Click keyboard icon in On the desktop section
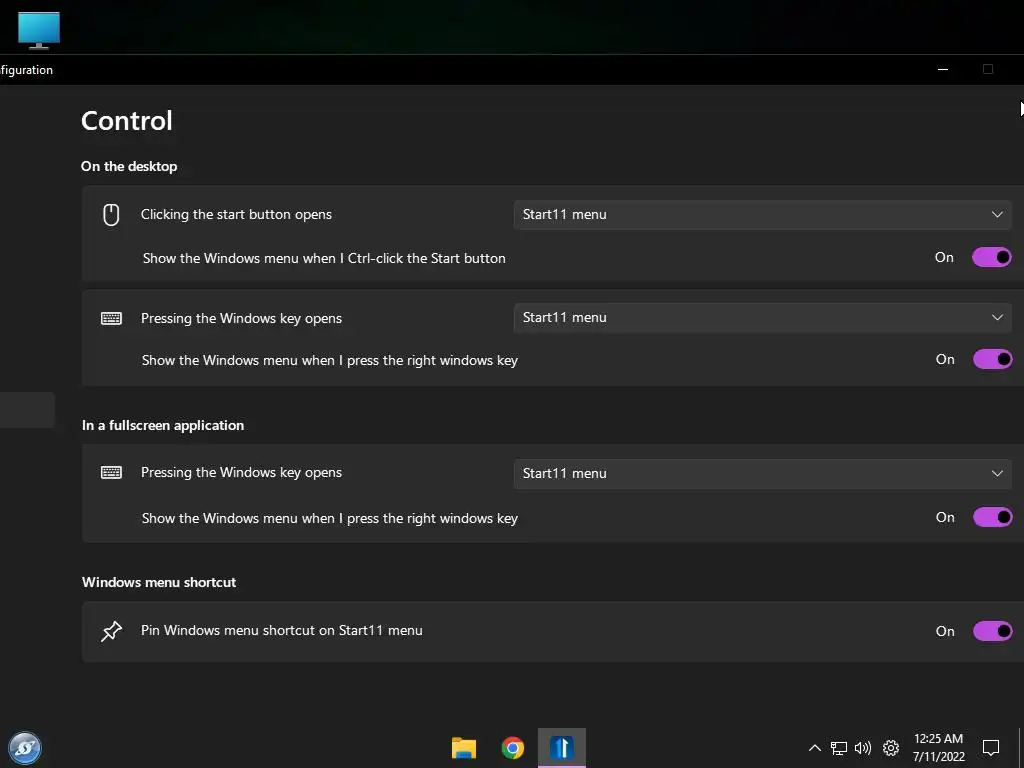1024x768 pixels. (x=111, y=318)
